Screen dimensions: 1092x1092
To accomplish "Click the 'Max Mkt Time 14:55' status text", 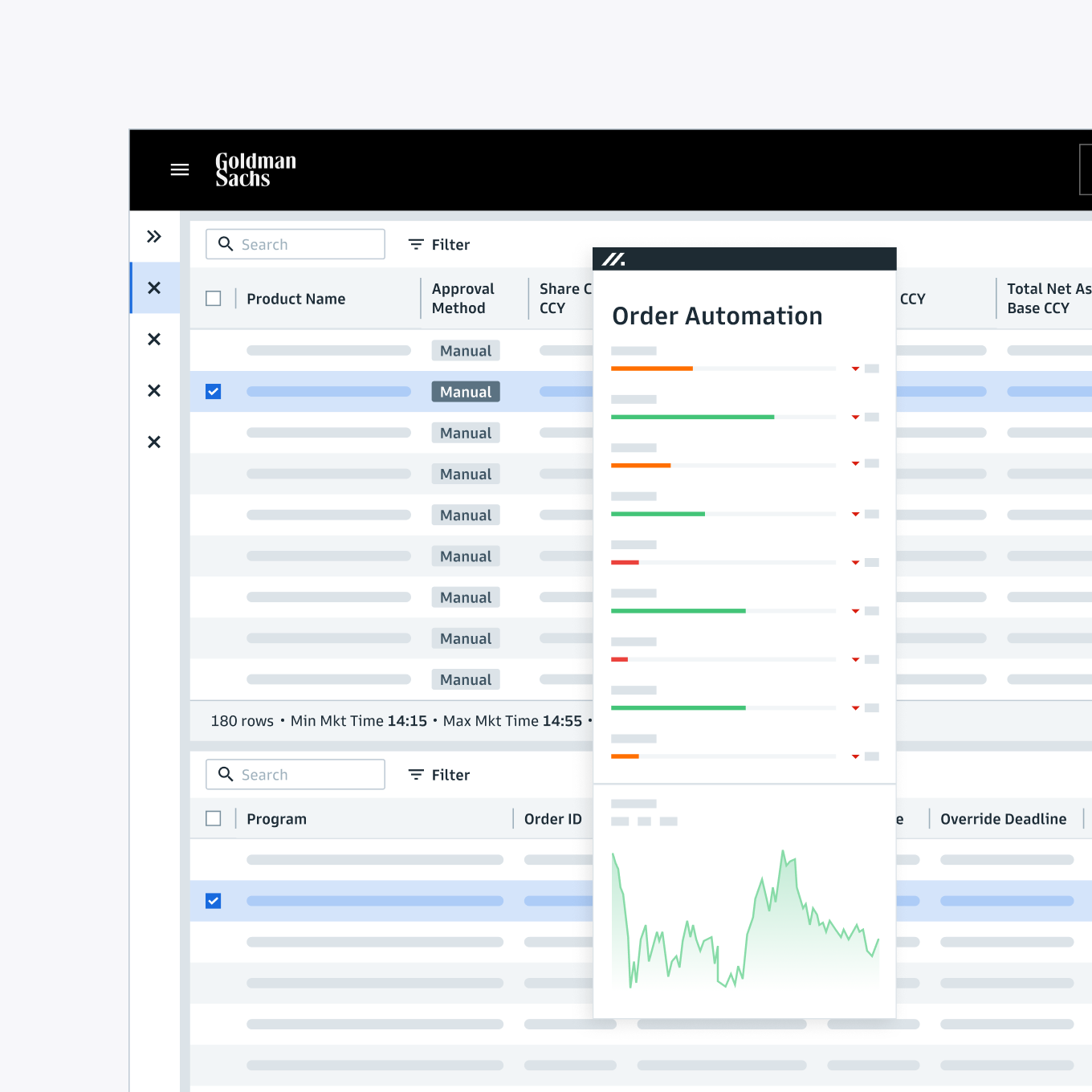I will coord(512,721).
